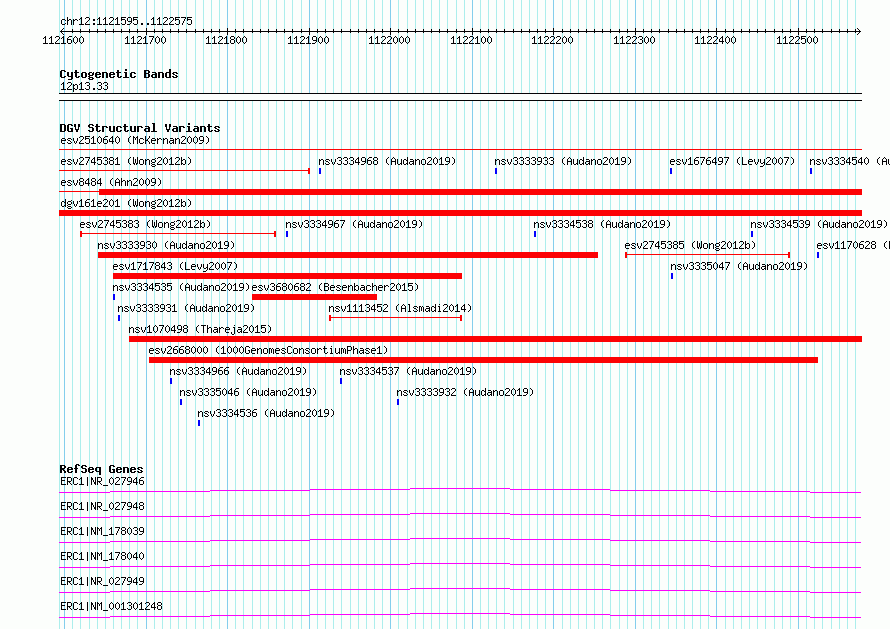This screenshot has height=629, width=890.
Task: Select the red bracket line under nsv1113452
Action: [396, 318]
